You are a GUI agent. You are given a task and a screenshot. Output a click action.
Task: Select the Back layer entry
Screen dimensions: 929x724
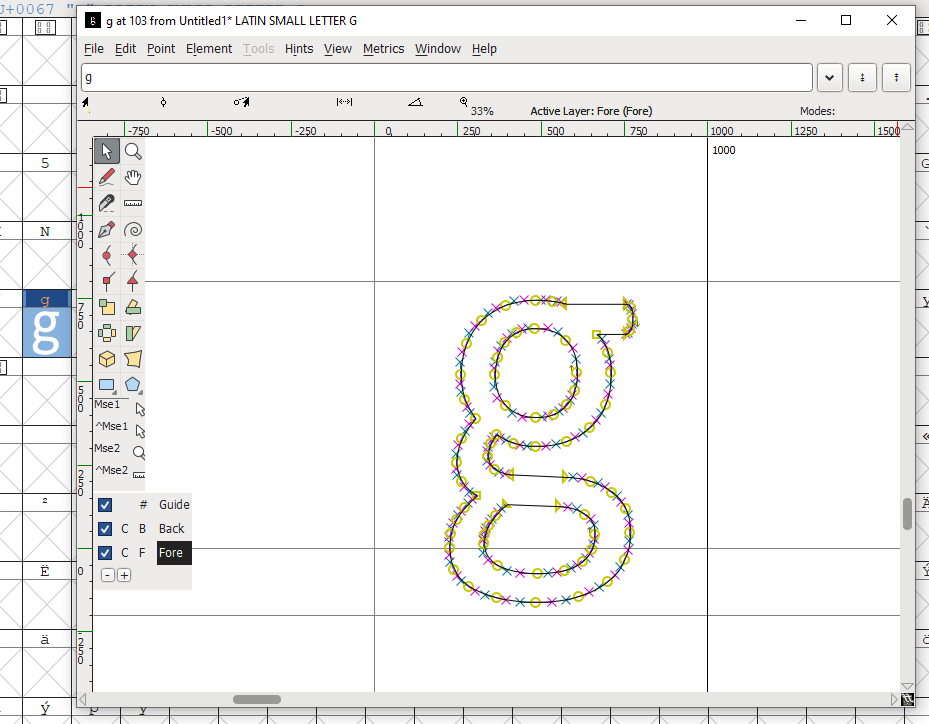171,528
